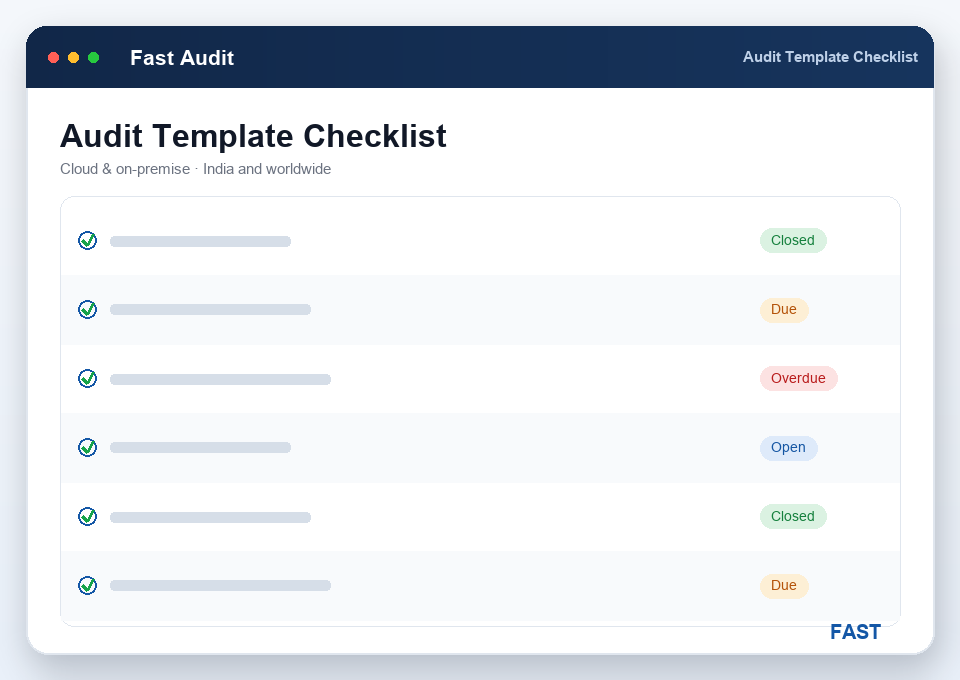
Task: Click the Due badge in the second row
Action: pos(784,310)
